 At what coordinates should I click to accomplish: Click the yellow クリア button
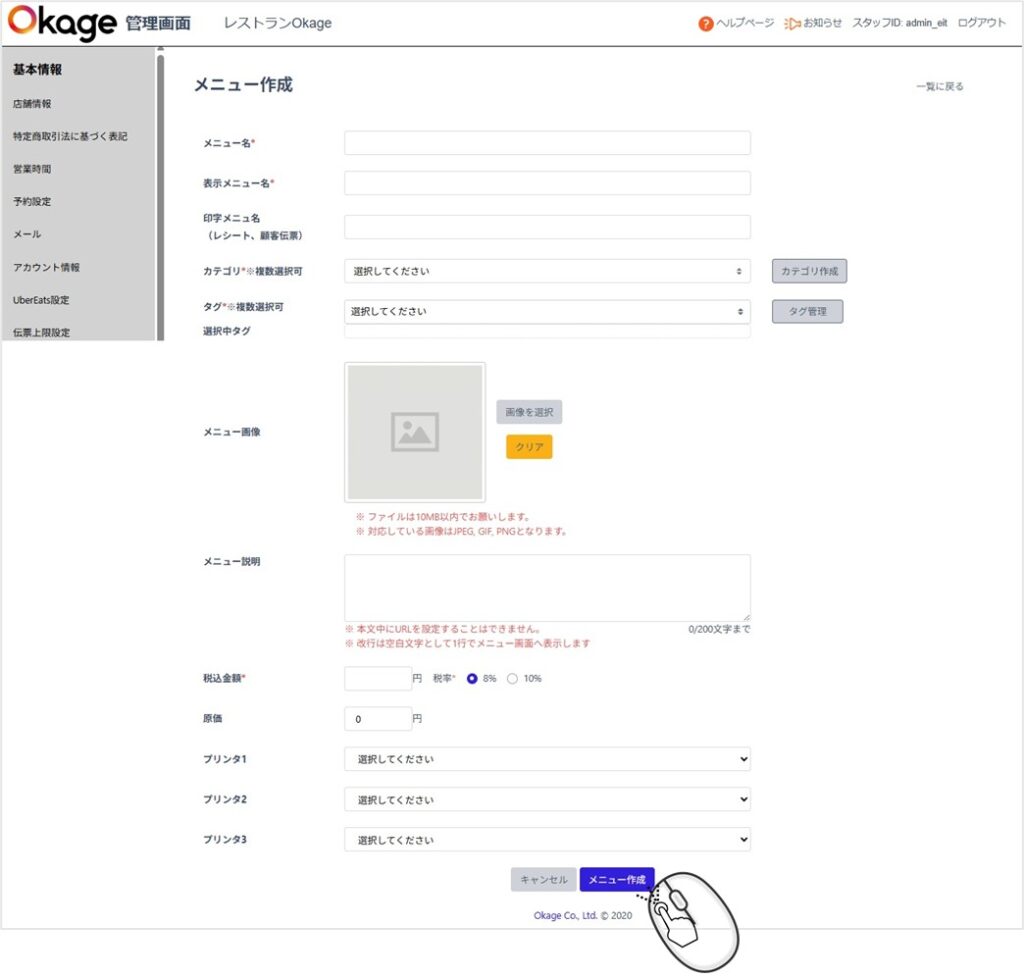[529, 447]
